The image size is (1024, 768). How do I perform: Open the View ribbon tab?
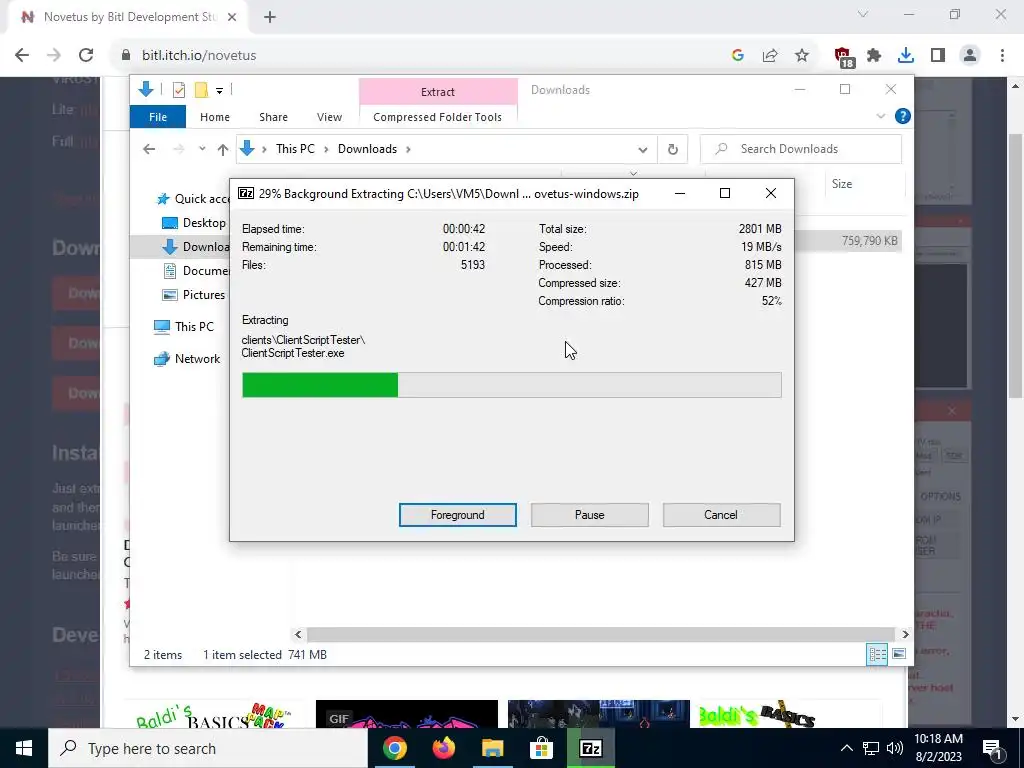(x=329, y=117)
